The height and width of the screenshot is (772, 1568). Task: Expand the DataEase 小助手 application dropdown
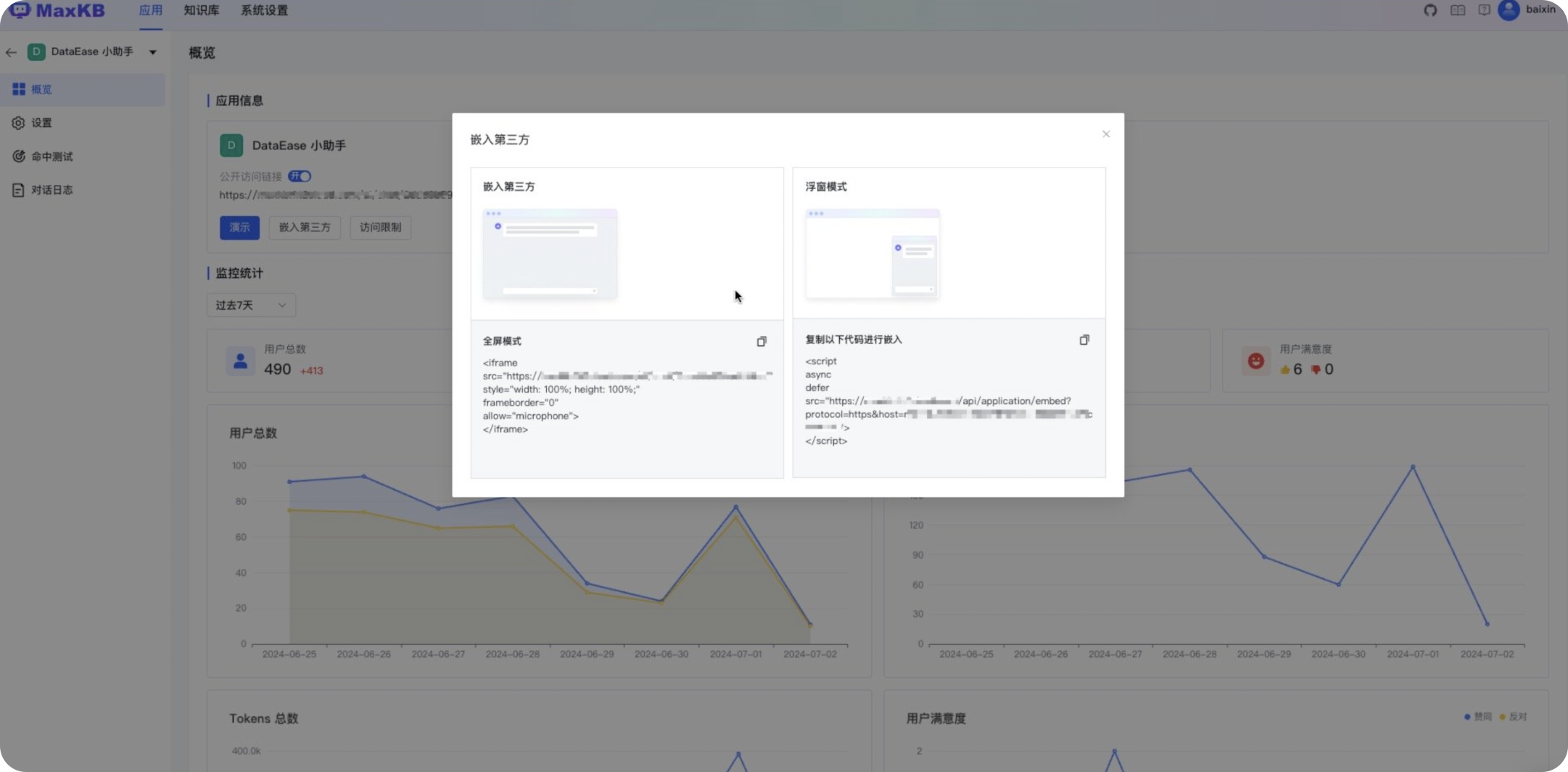click(x=153, y=52)
